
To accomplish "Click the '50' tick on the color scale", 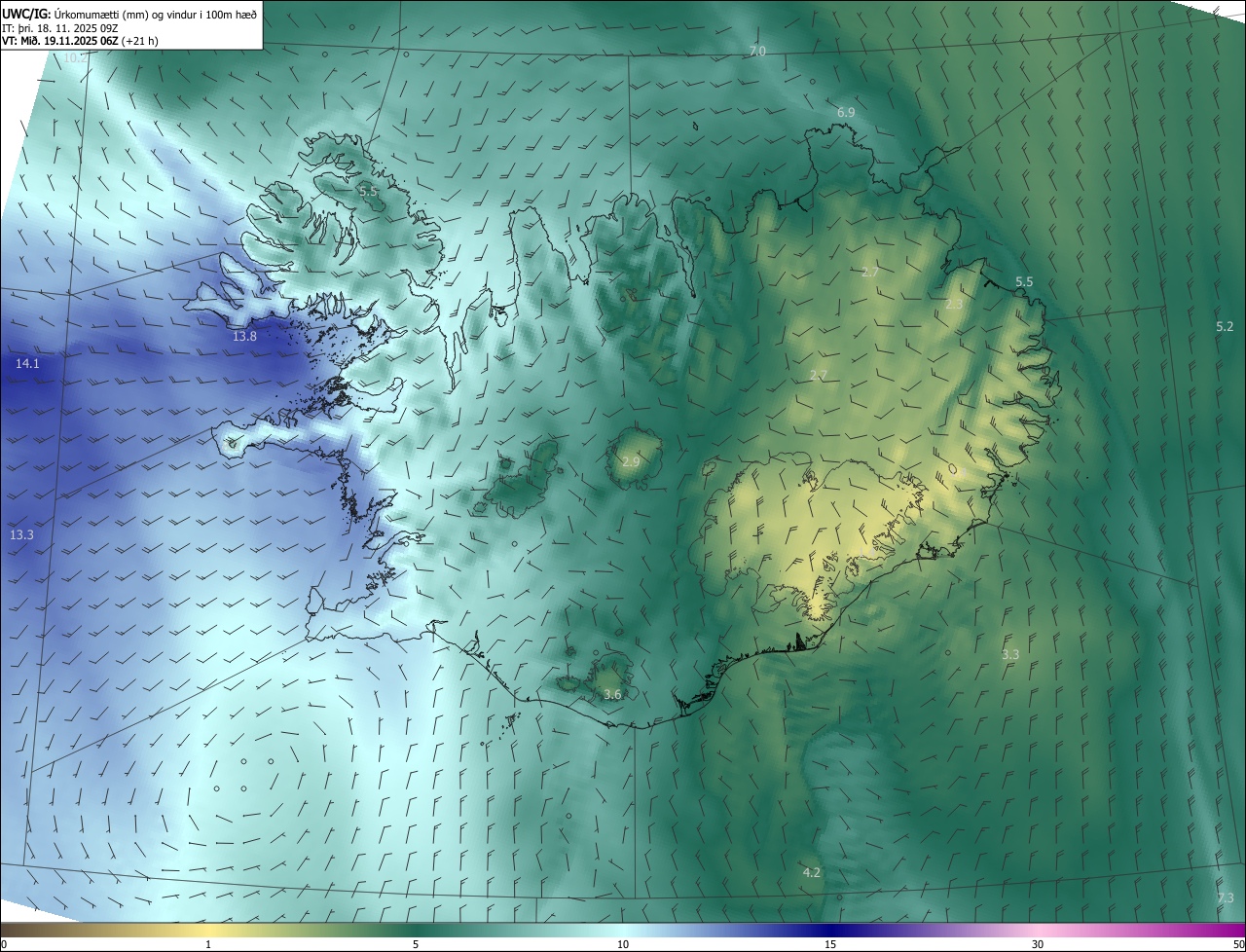I will click(1238, 945).
